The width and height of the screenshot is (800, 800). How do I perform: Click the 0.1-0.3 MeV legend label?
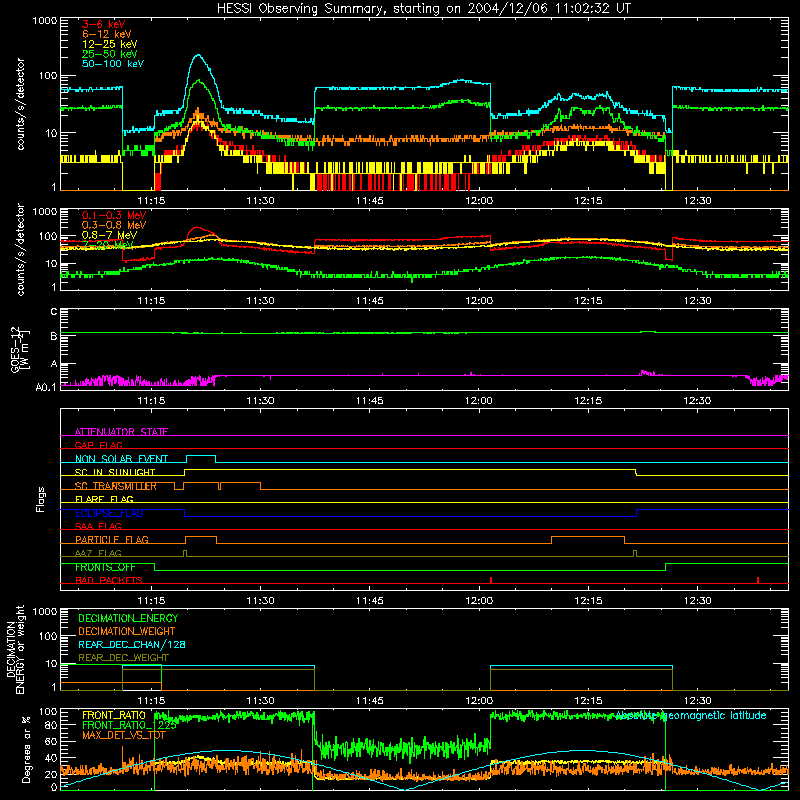[114, 215]
